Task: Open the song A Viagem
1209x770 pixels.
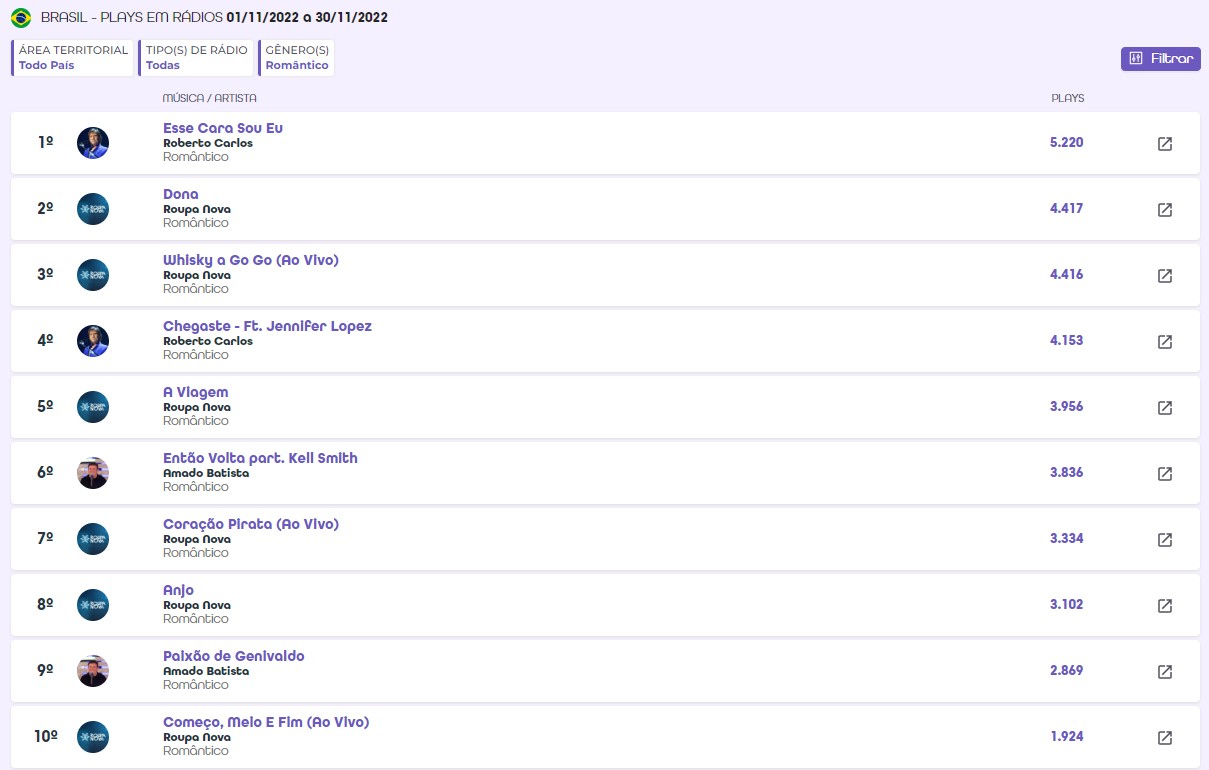Action: [x=196, y=392]
